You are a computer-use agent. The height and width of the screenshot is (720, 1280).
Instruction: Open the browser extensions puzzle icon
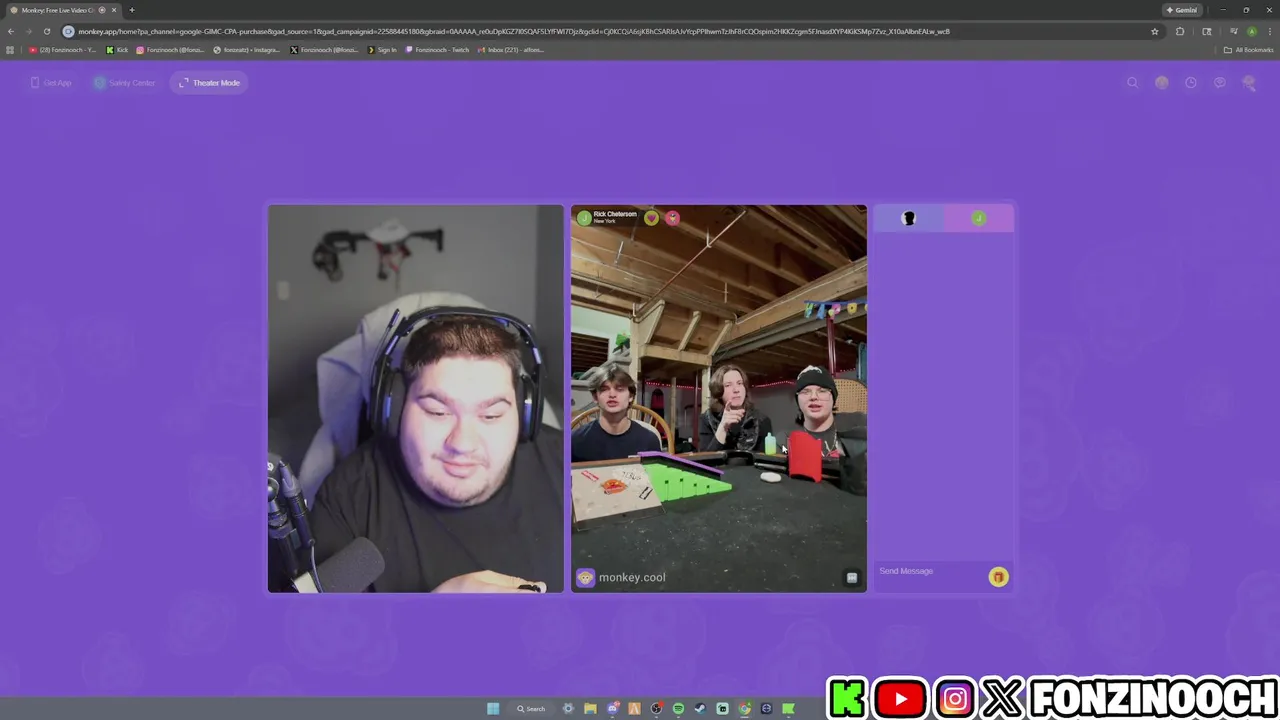pyautogui.click(x=1180, y=31)
